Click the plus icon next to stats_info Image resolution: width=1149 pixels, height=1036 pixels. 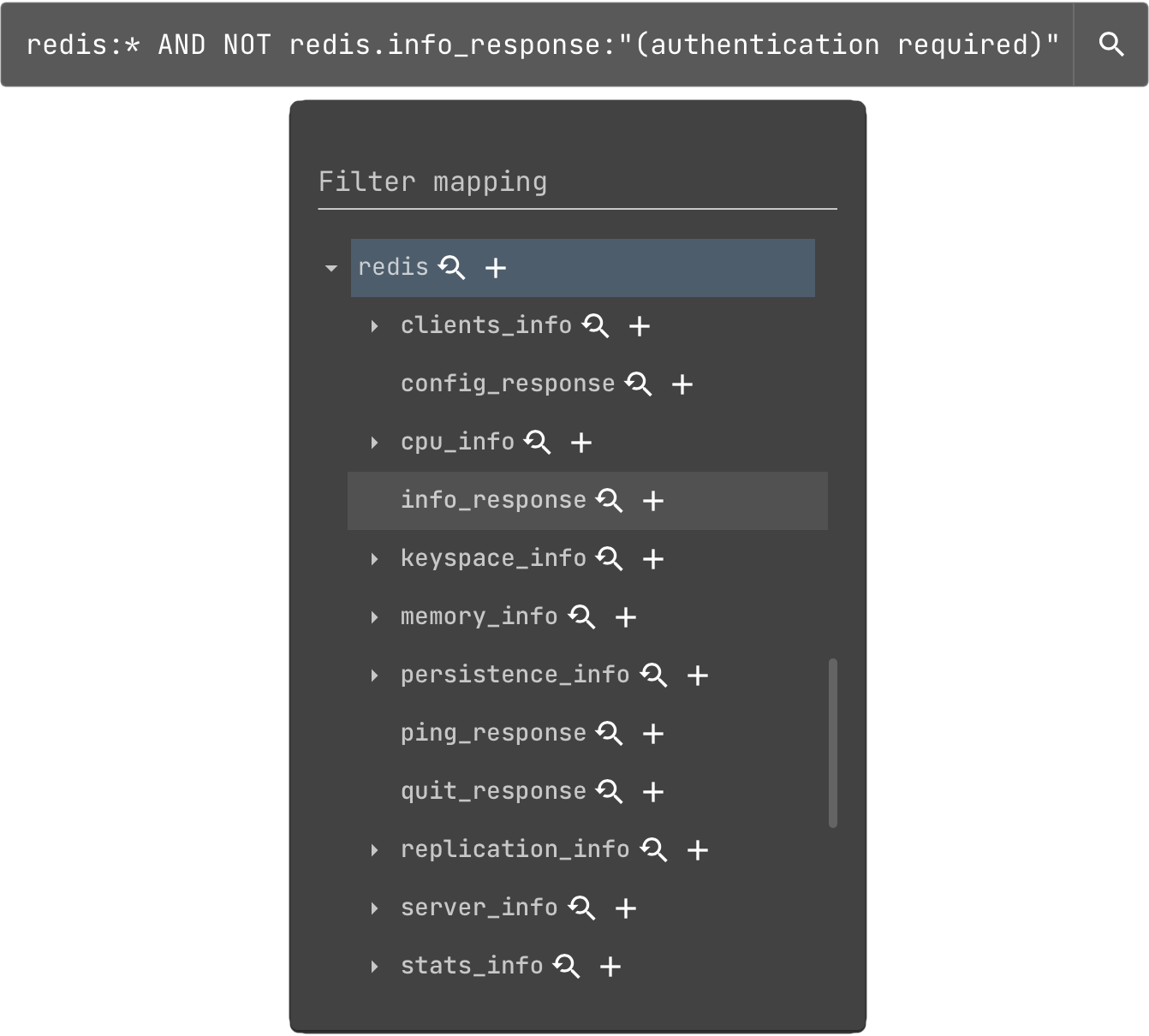coord(610,967)
